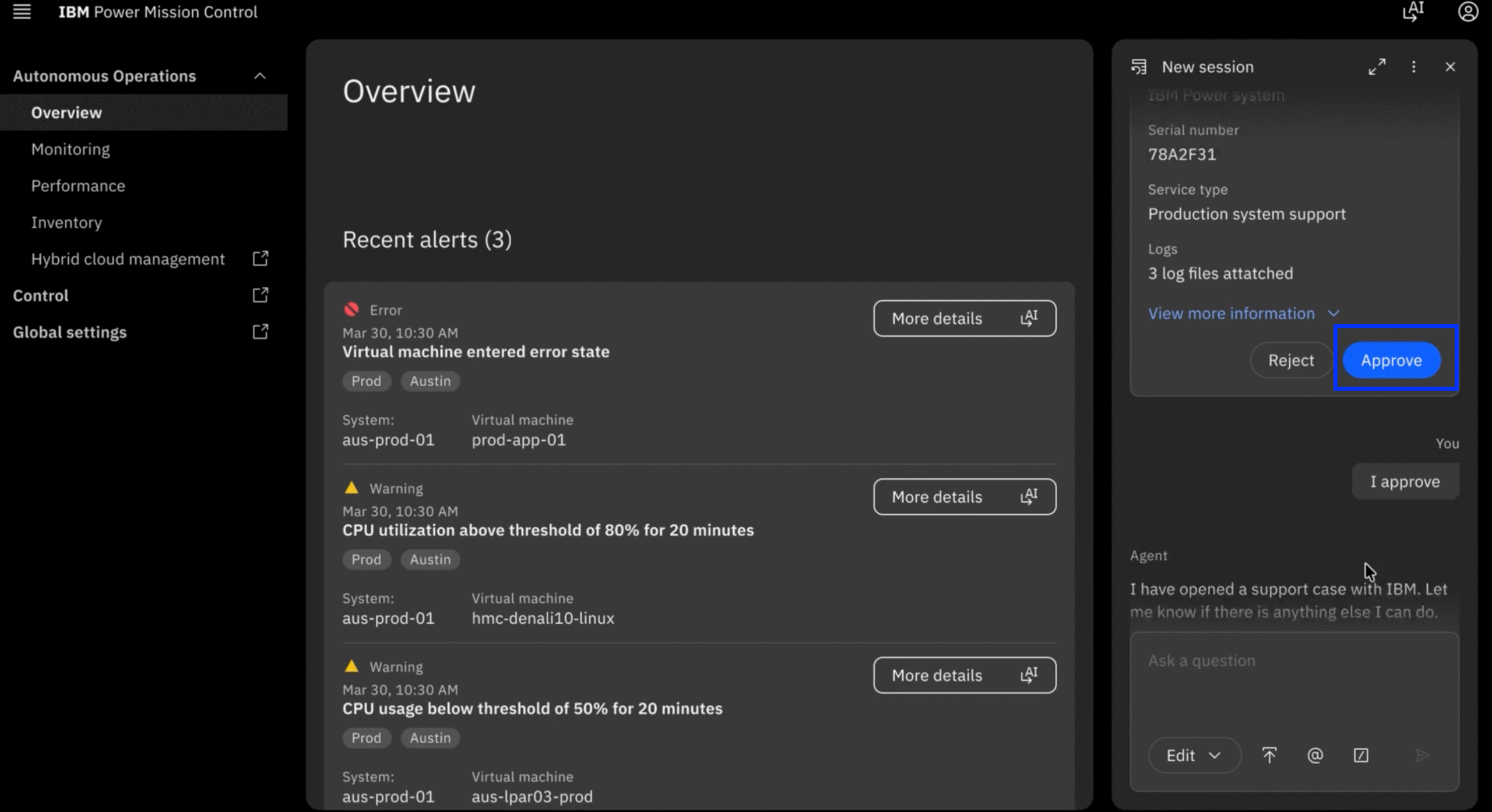This screenshot has height=812, width=1492.
Task: Close the New session chat panel
Action: pyautogui.click(x=1450, y=67)
